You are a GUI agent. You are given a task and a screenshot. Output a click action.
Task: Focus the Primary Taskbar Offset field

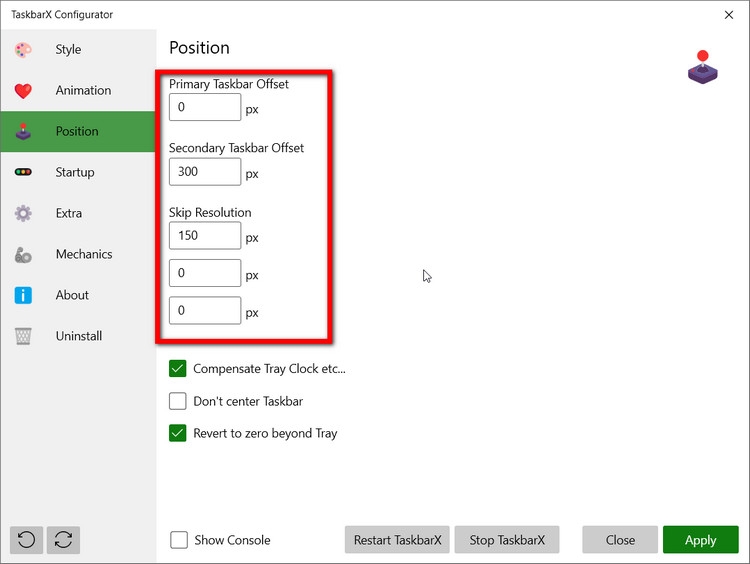205,108
